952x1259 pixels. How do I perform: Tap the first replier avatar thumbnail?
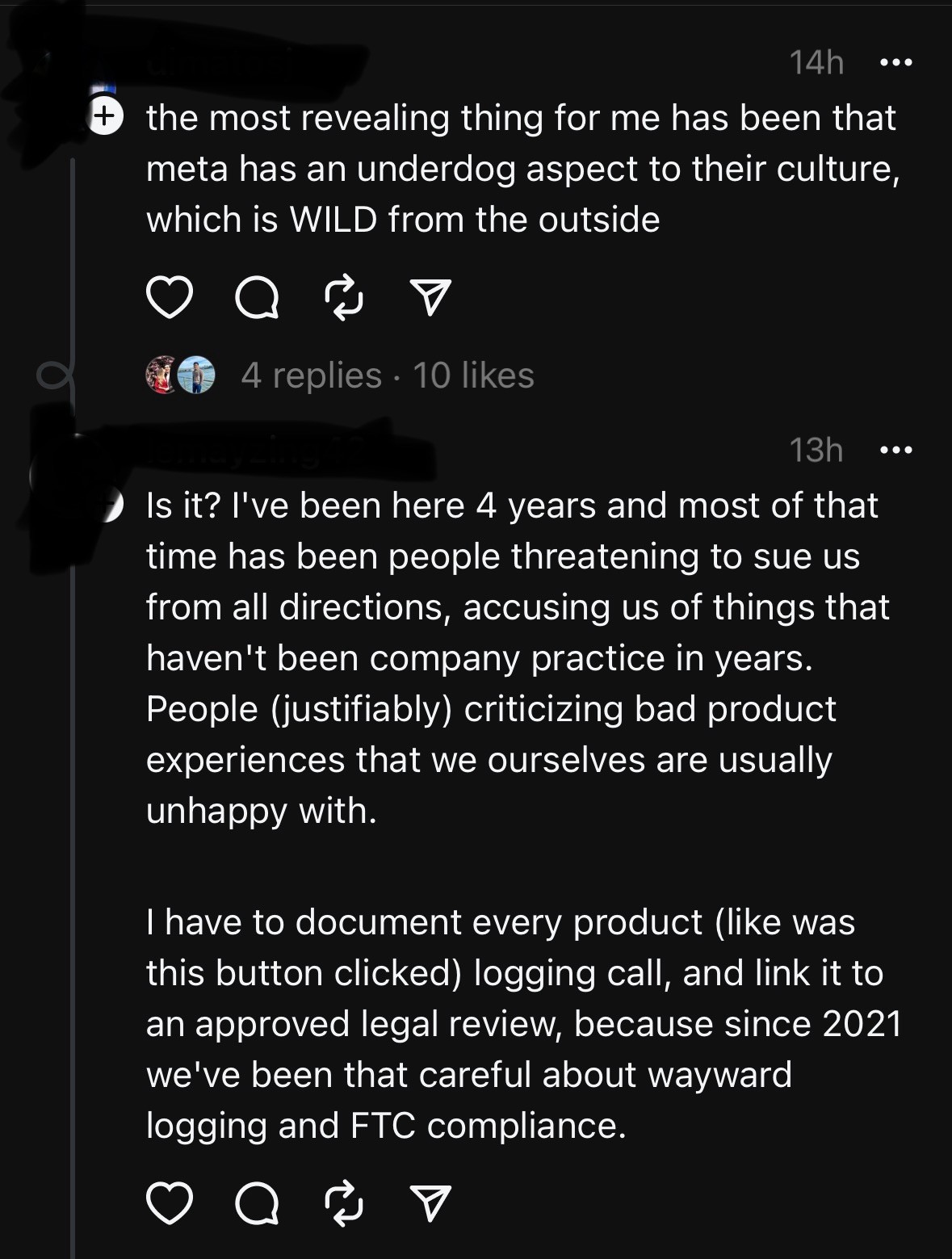pos(161,376)
